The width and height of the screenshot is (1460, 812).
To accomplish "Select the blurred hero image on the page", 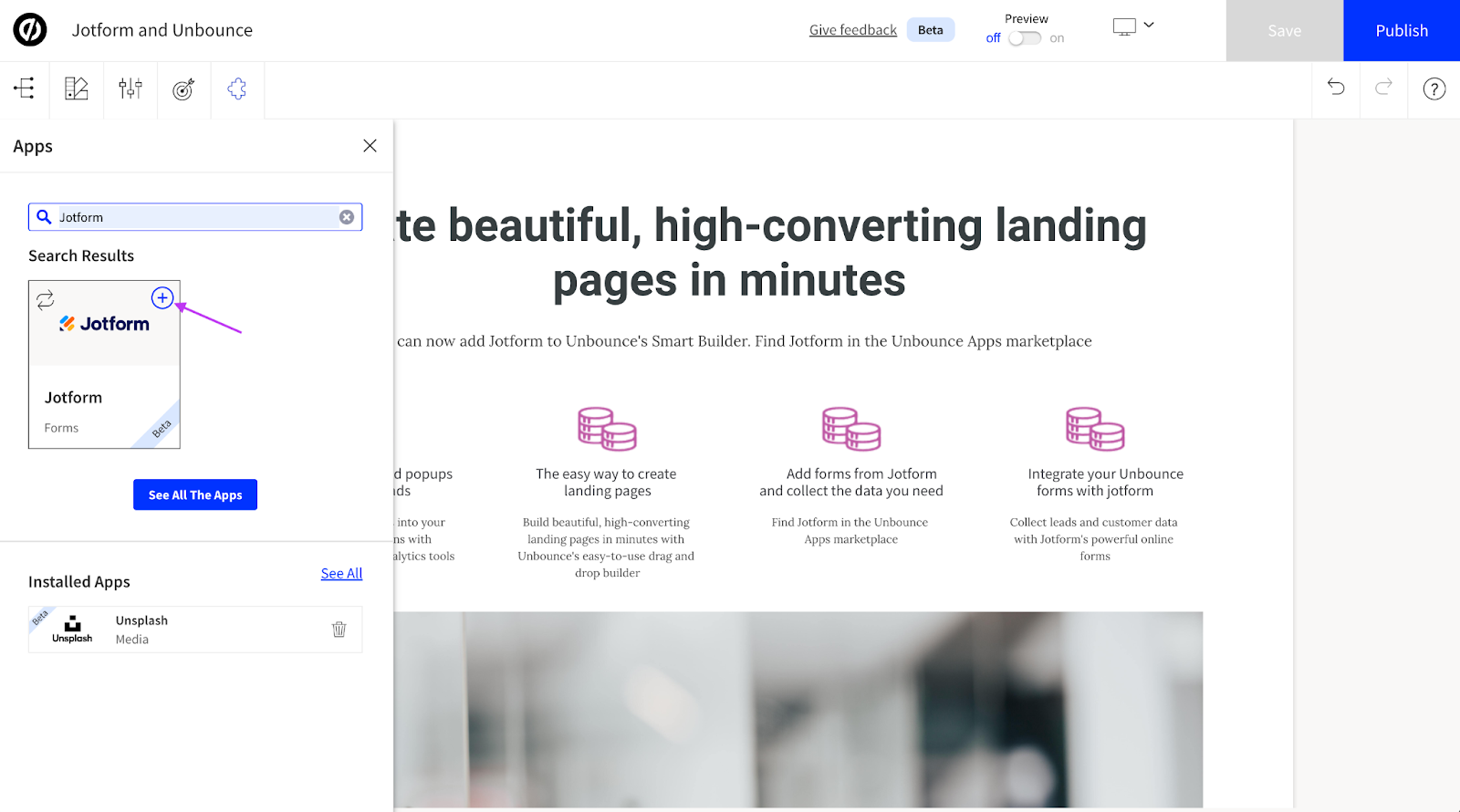I will pyautogui.click(x=798, y=709).
